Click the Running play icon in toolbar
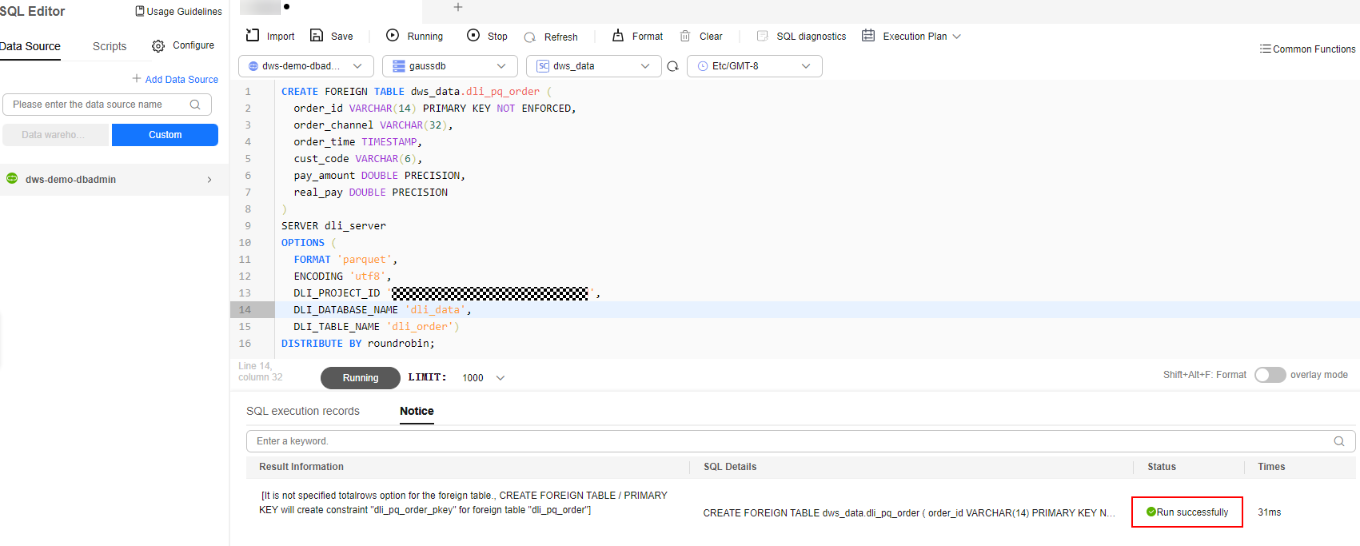 click(x=392, y=35)
